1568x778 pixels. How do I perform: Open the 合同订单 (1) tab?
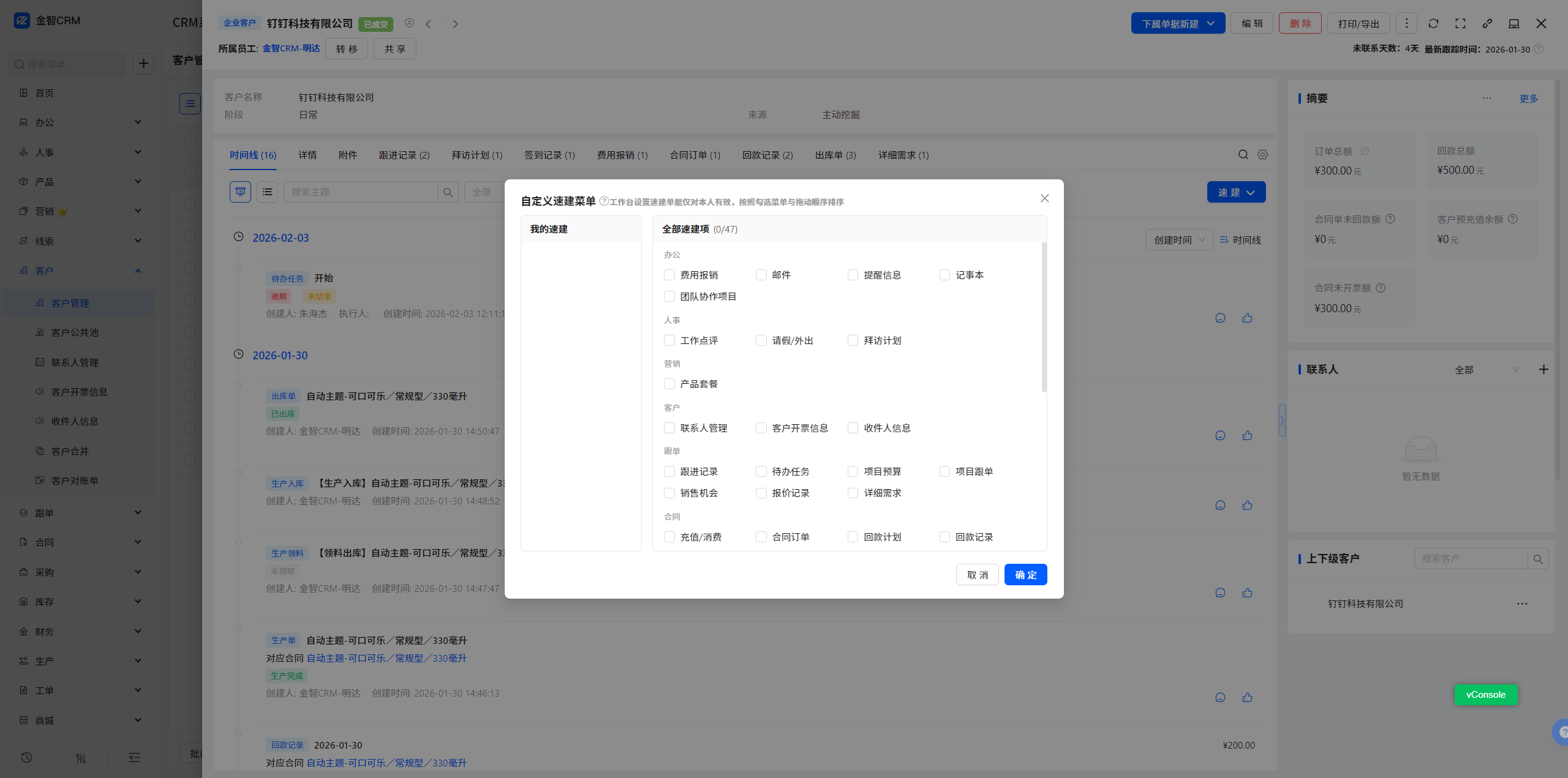click(x=695, y=155)
